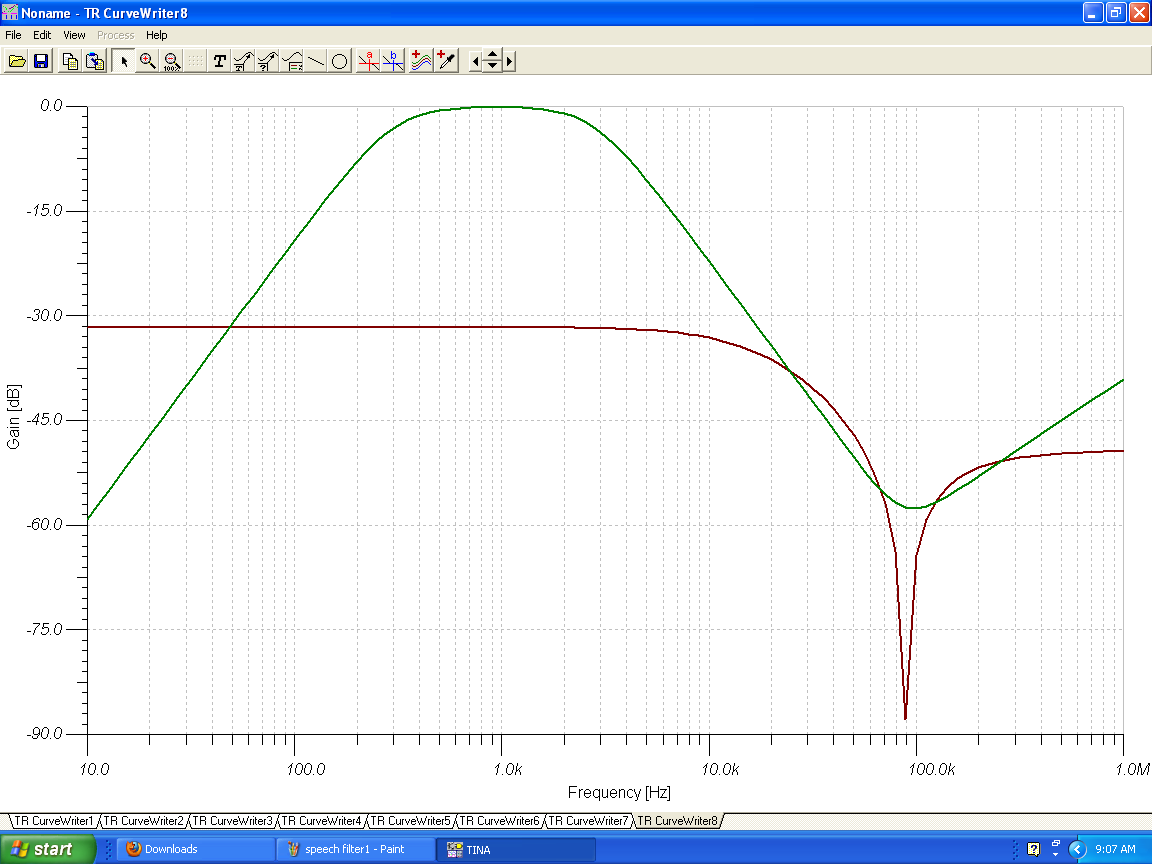Switch to TR CurveWriter7 tab
Image resolution: width=1152 pixels, height=864 pixels.
pyautogui.click(x=588, y=821)
